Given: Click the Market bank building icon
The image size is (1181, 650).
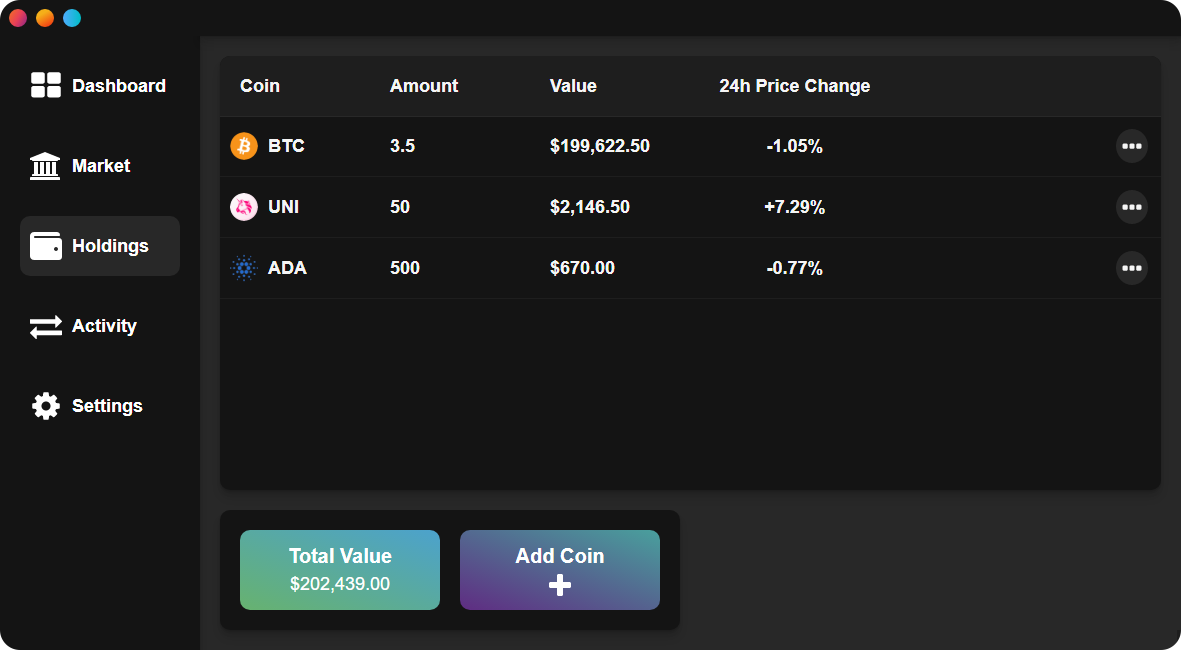Looking at the screenshot, I should click(45, 166).
